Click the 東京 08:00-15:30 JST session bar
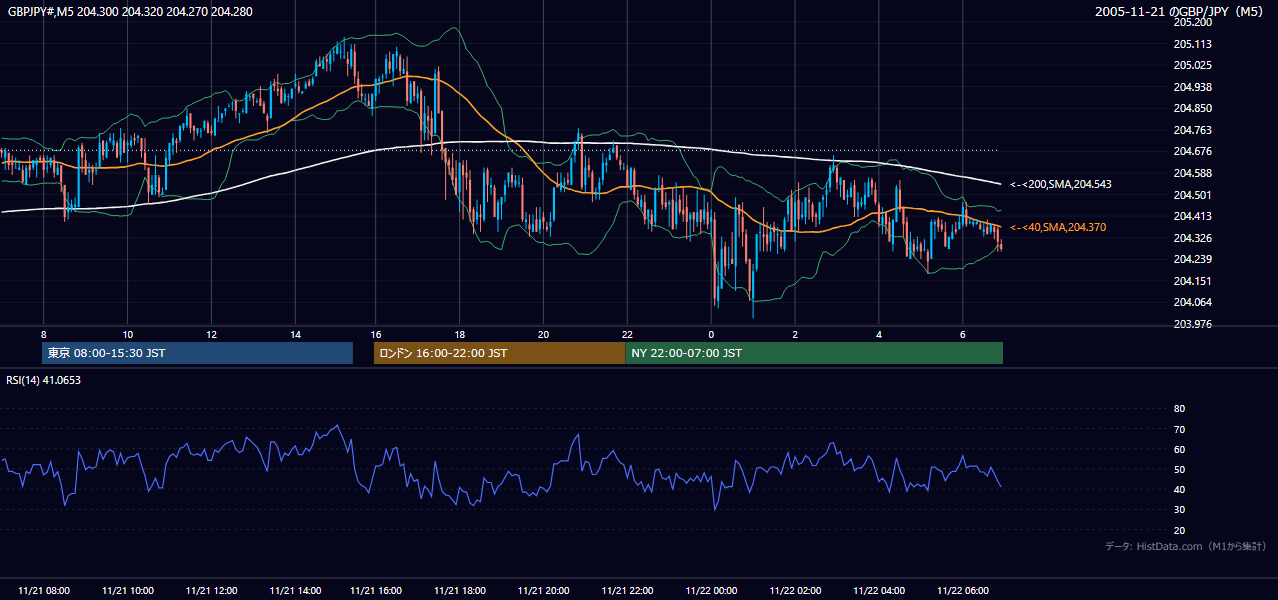This screenshot has height=600, width=1278. pos(198,353)
